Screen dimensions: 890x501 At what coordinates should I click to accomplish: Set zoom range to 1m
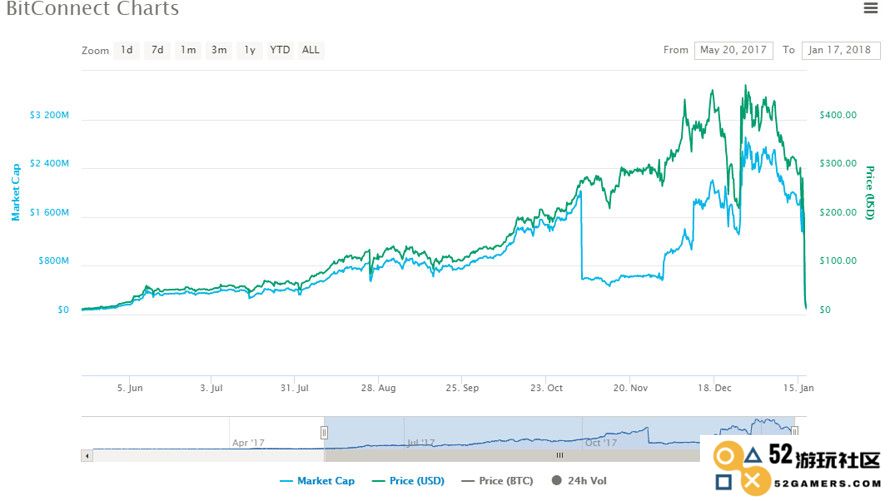coord(188,50)
